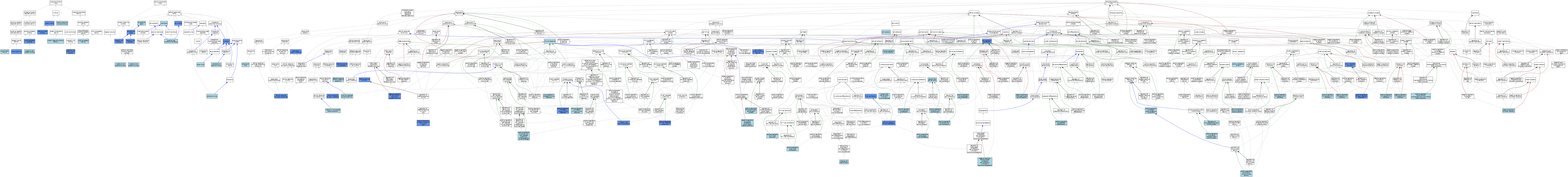The width and height of the screenshot is (1568, 177).
Task: Select the molecular_function root node
Action: [x=56, y=2]
